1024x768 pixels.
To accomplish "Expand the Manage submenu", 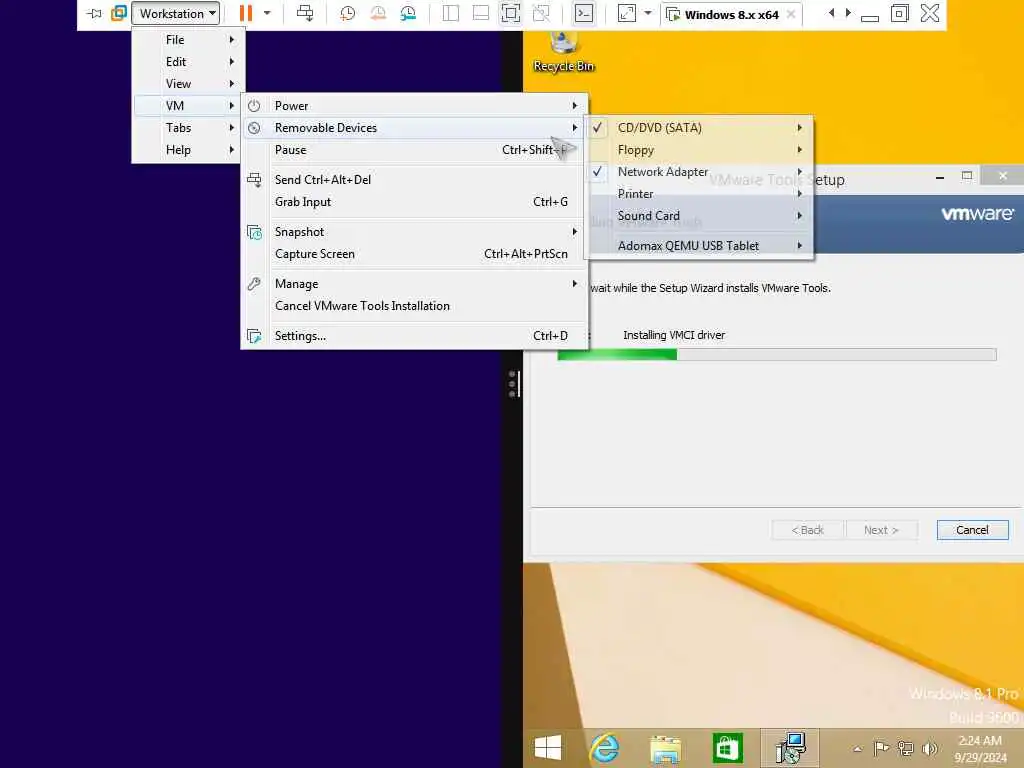I will (x=414, y=284).
